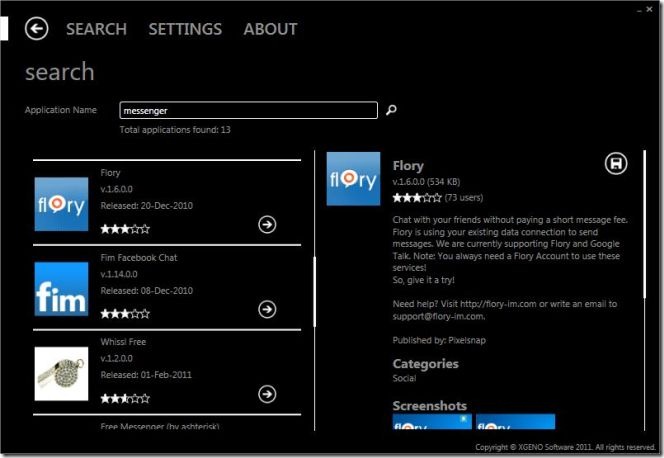Click the details pane scrollbar

645,224
